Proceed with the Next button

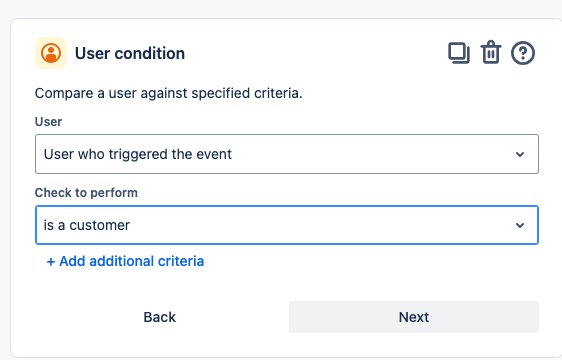pos(414,317)
